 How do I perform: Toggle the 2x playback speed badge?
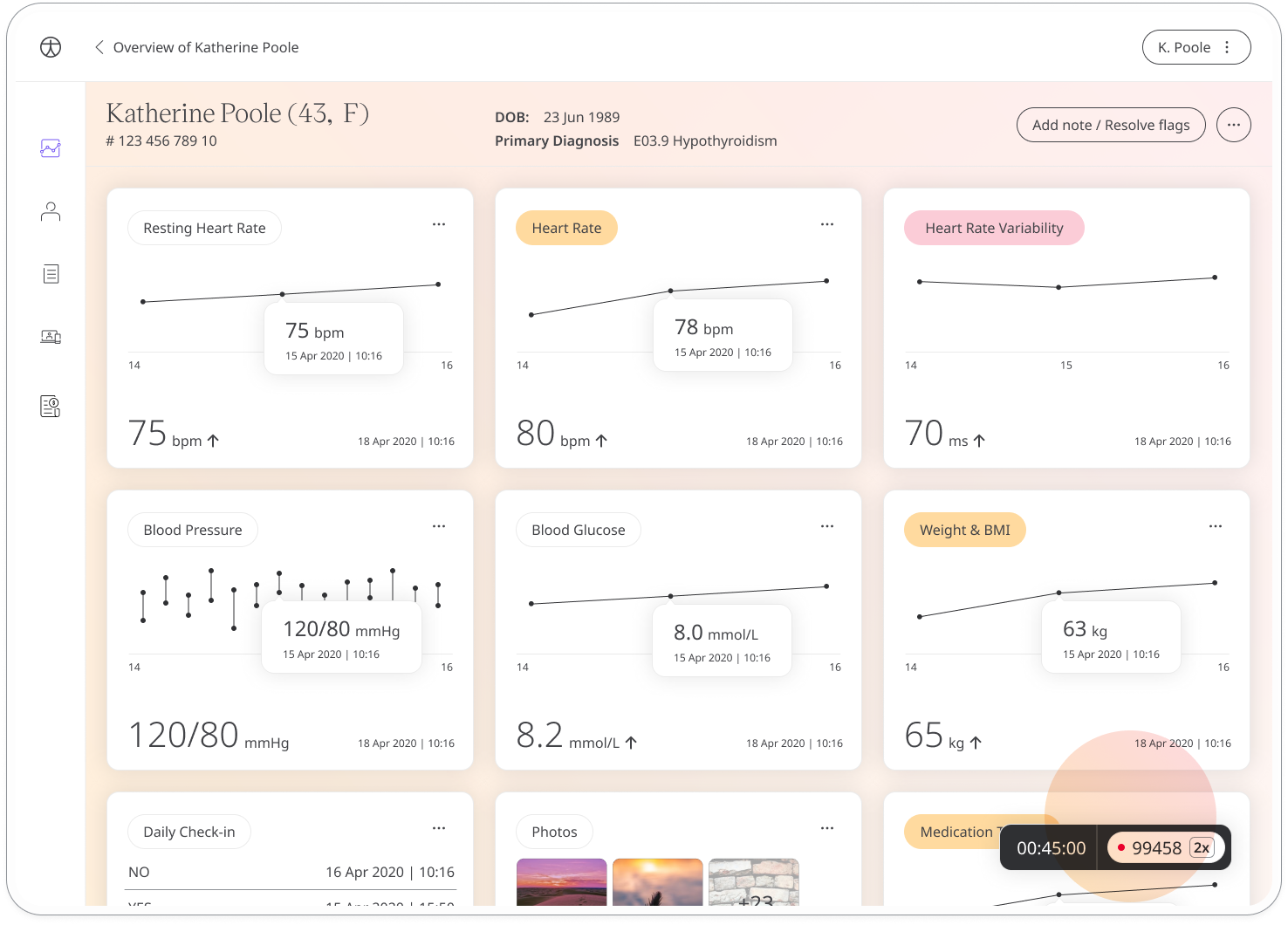[1202, 847]
